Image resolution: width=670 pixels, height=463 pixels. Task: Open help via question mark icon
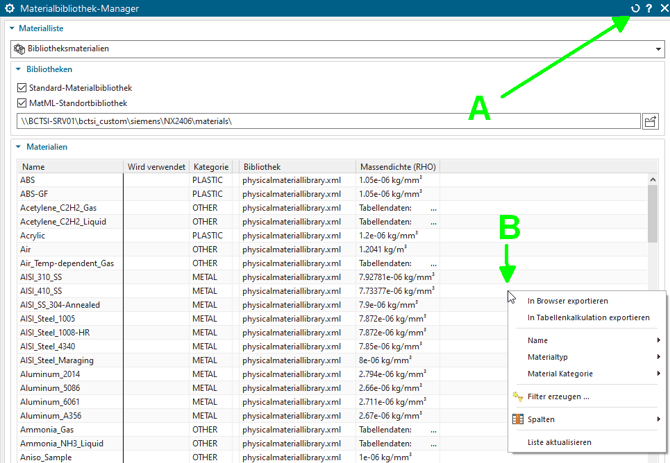pos(649,9)
